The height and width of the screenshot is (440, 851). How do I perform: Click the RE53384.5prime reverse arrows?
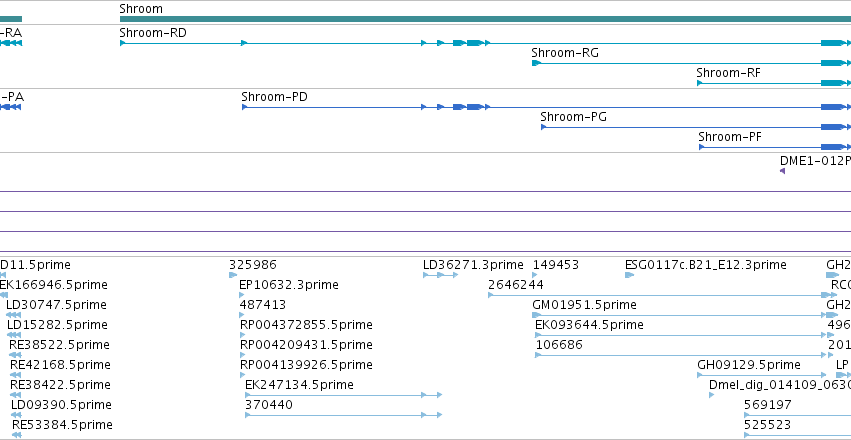pyautogui.click(x=16, y=435)
